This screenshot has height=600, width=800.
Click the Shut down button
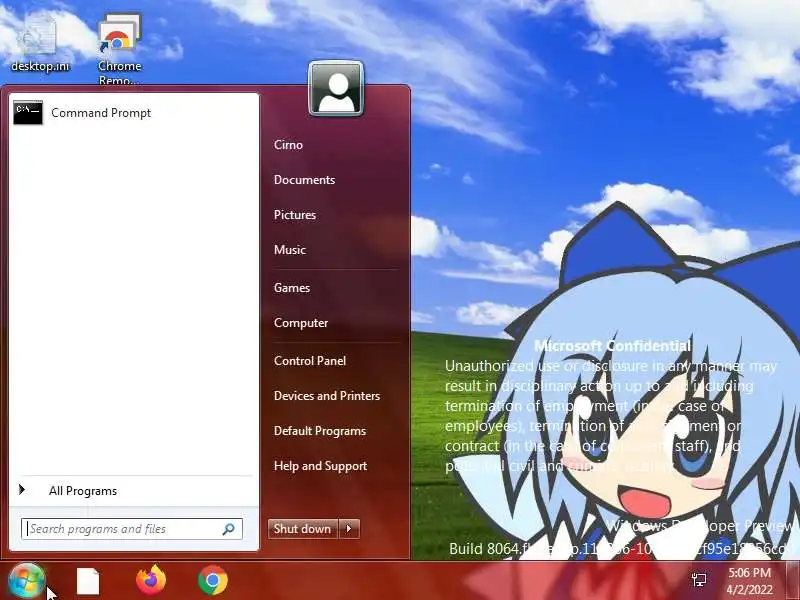[303, 529]
